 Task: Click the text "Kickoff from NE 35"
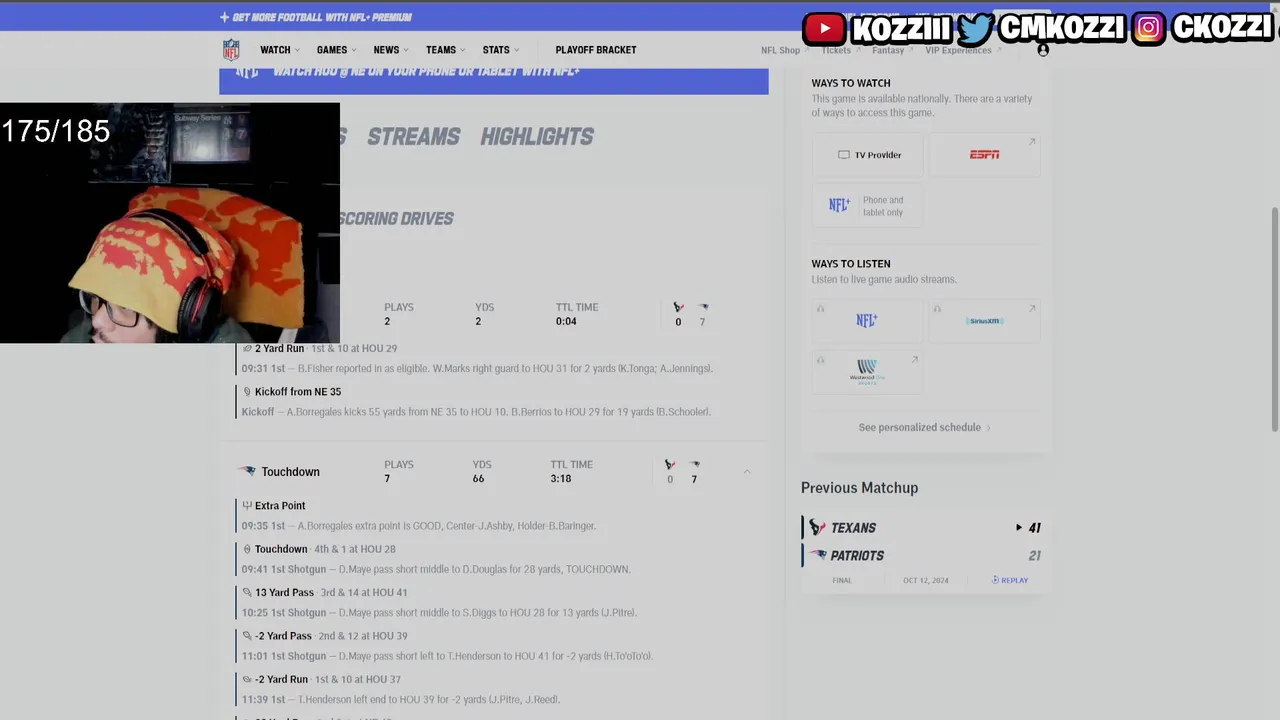tap(298, 392)
